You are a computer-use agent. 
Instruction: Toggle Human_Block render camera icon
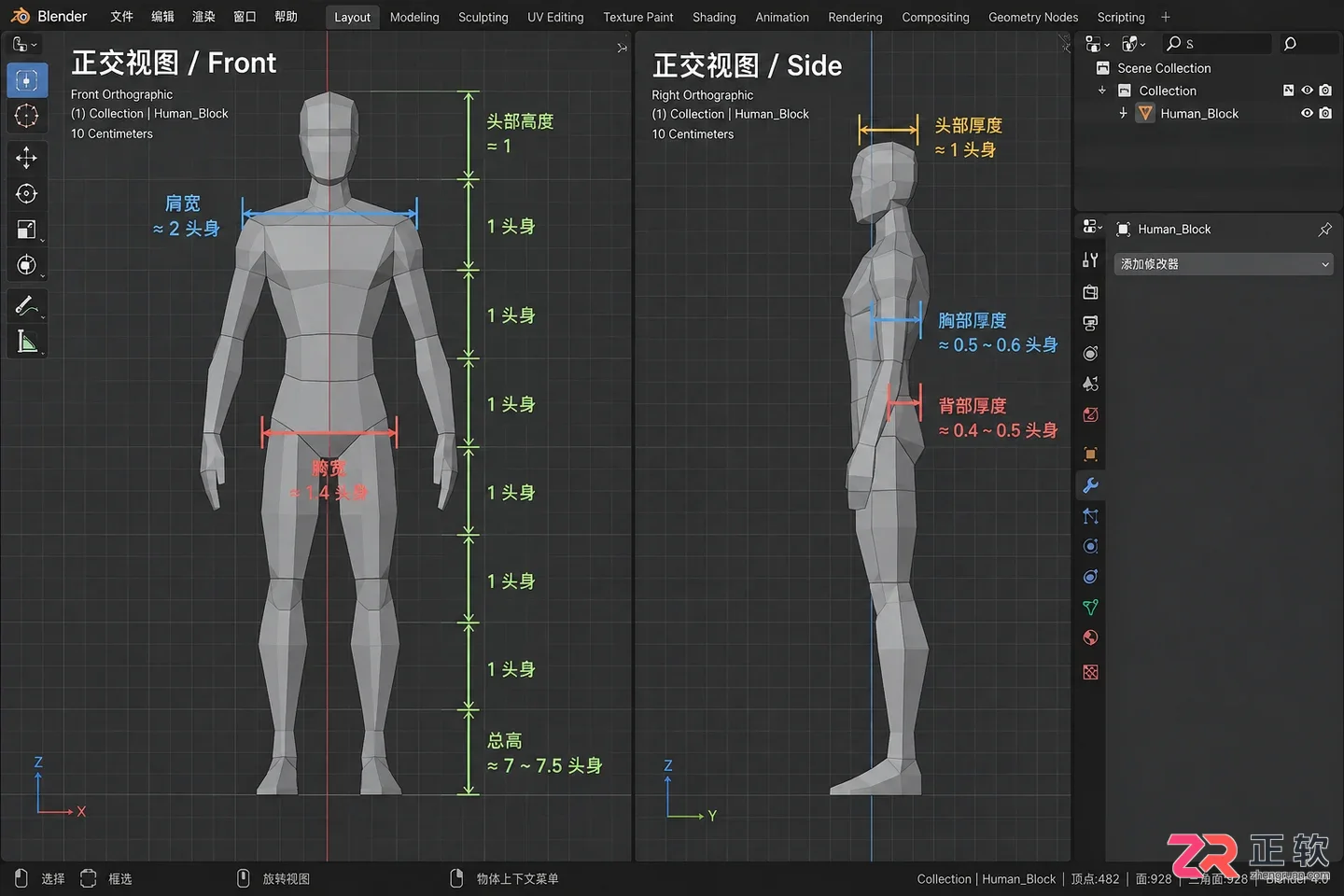pyautogui.click(x=1325, y=113)
